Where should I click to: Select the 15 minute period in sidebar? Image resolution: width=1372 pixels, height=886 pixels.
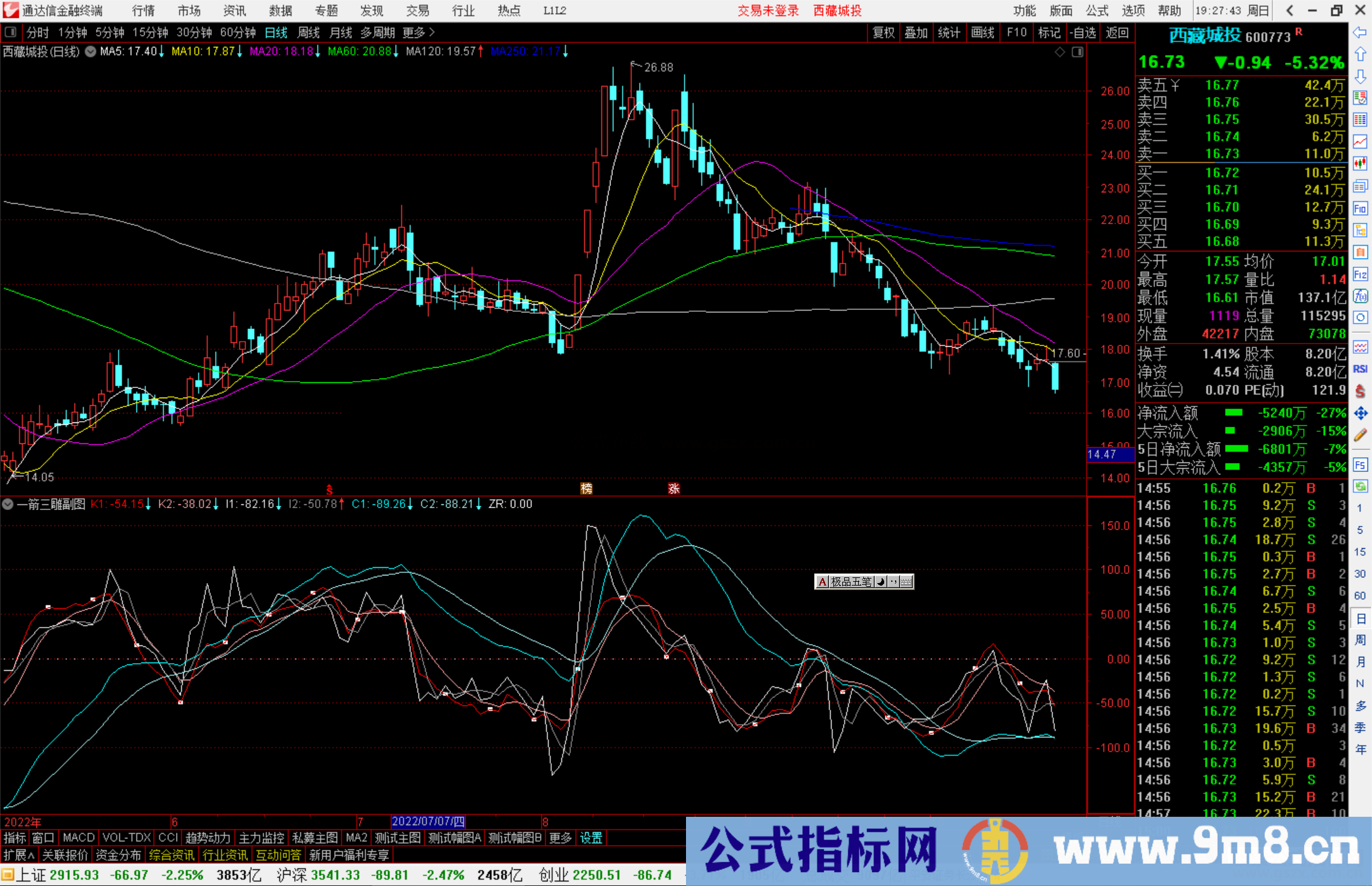(x=1360, y=552)
